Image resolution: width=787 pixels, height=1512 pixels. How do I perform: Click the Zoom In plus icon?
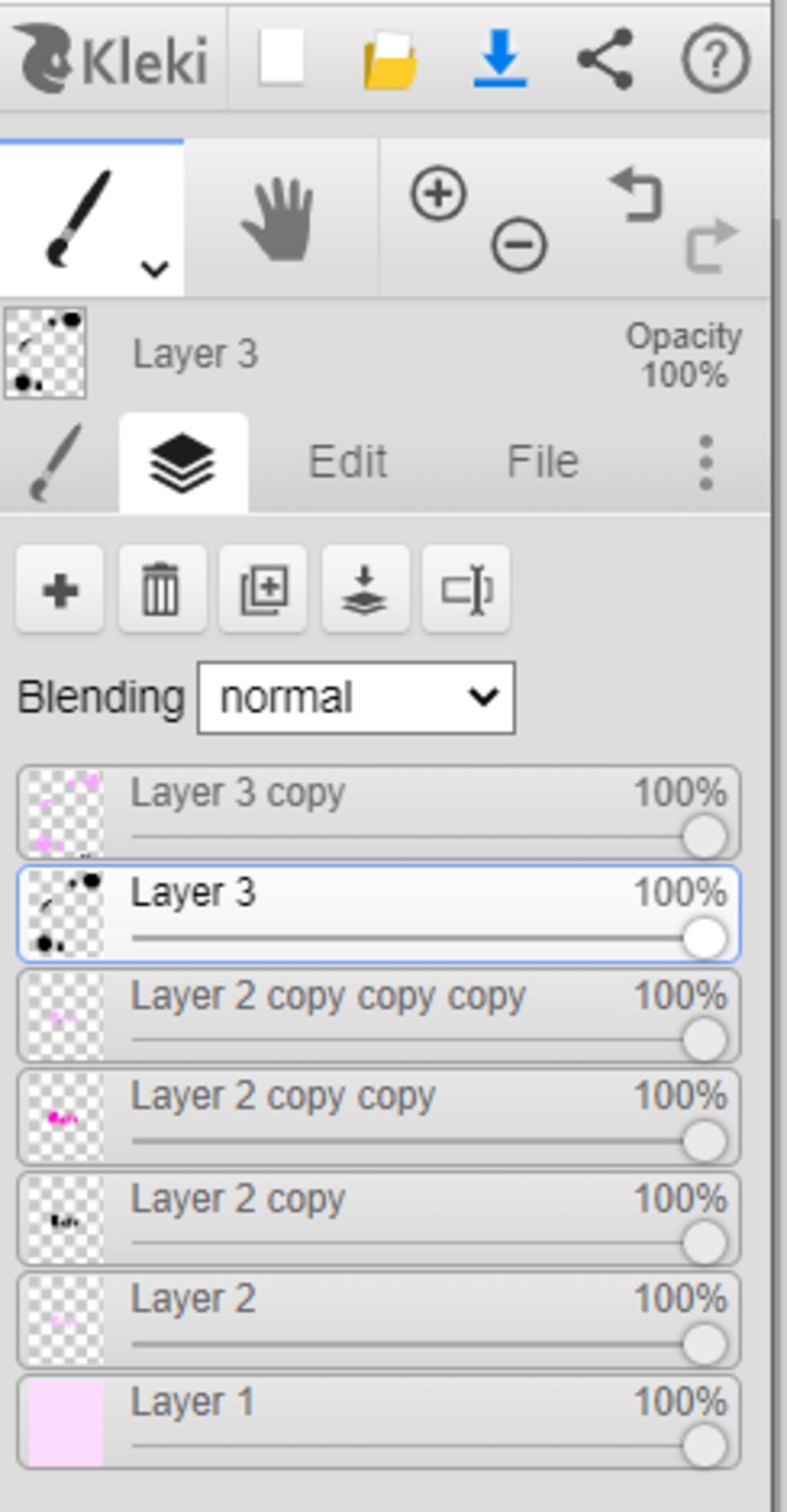pos(439,194)
